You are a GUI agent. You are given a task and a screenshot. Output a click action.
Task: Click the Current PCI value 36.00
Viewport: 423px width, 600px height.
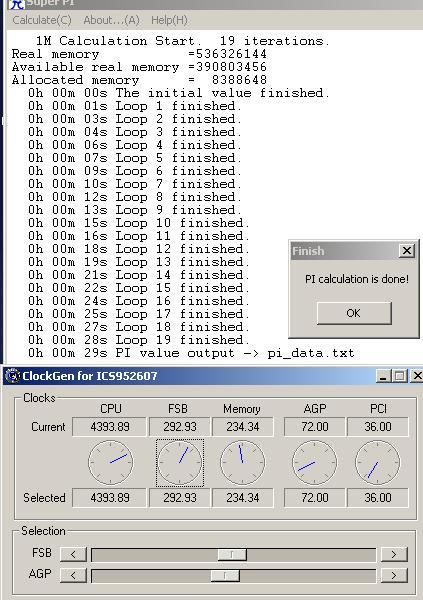pos(378,427)
